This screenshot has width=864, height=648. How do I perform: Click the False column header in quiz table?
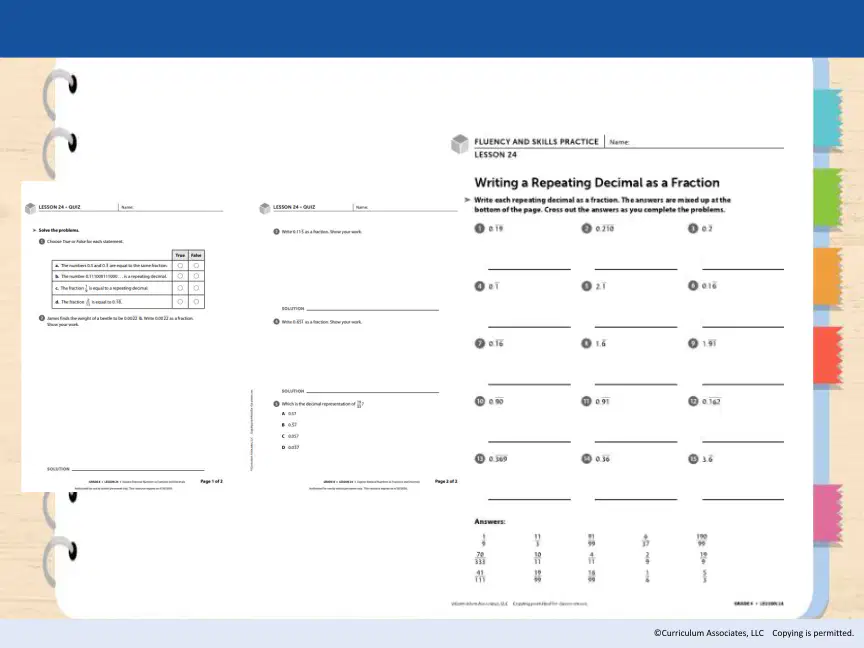196,255
